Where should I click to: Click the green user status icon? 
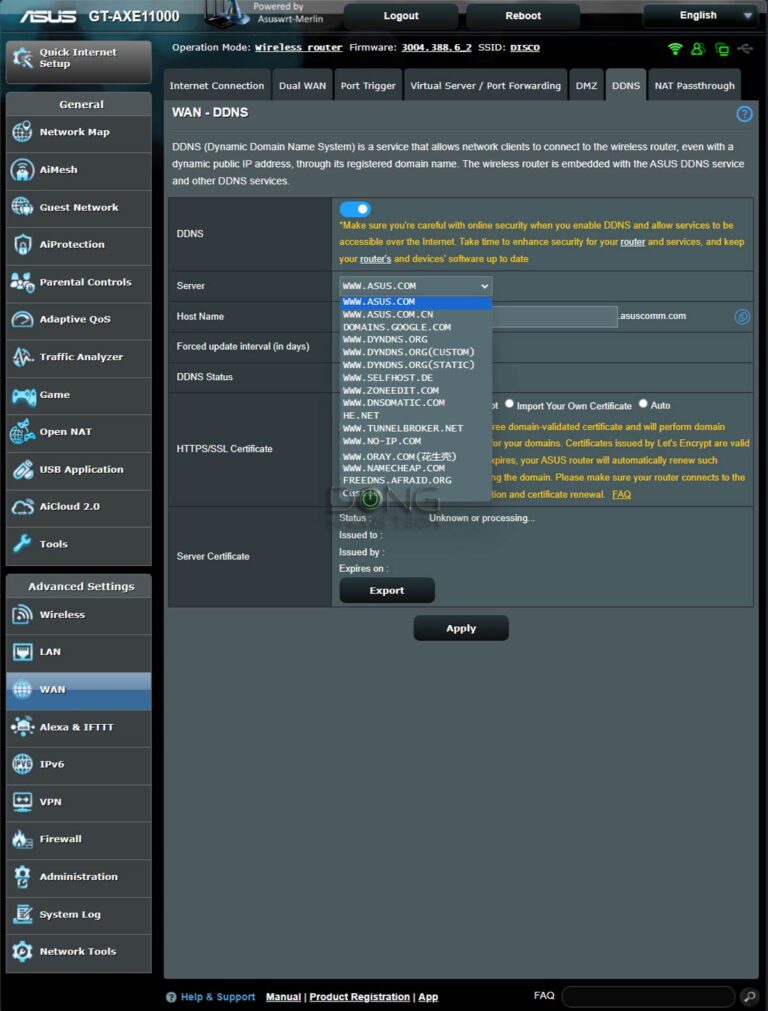tap(697, 48)
